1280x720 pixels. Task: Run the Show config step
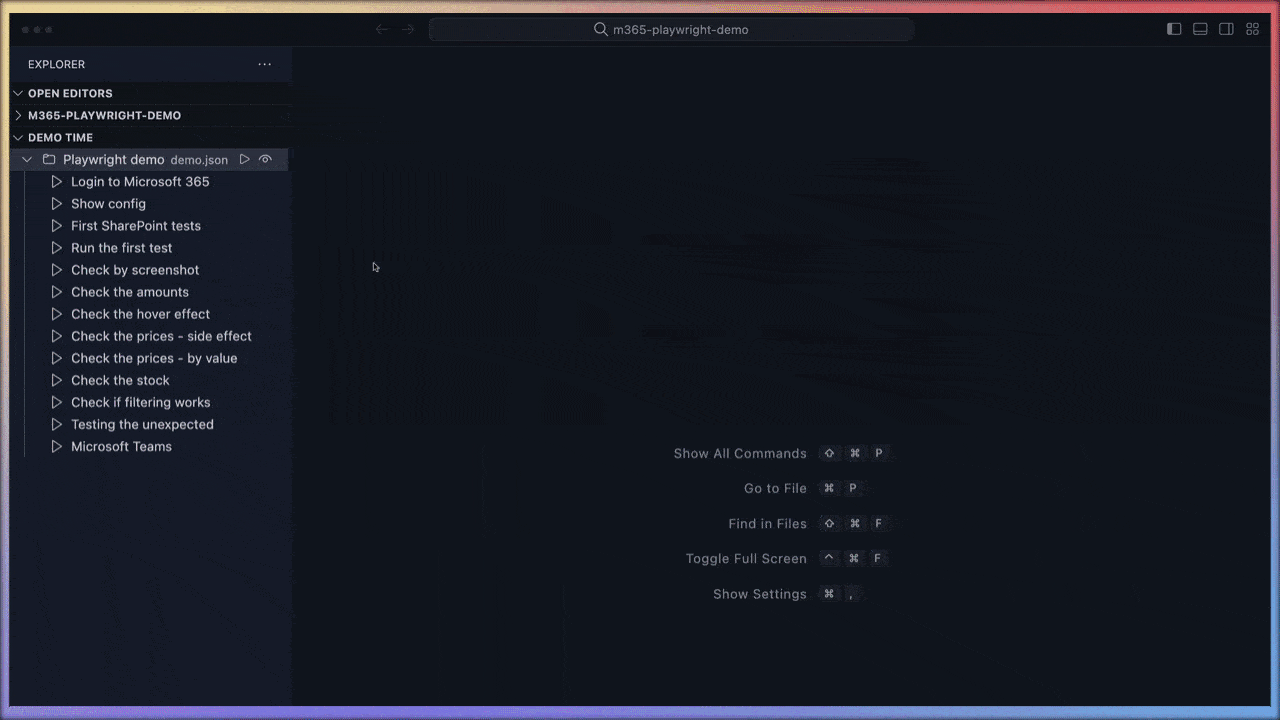pos(57,204)
